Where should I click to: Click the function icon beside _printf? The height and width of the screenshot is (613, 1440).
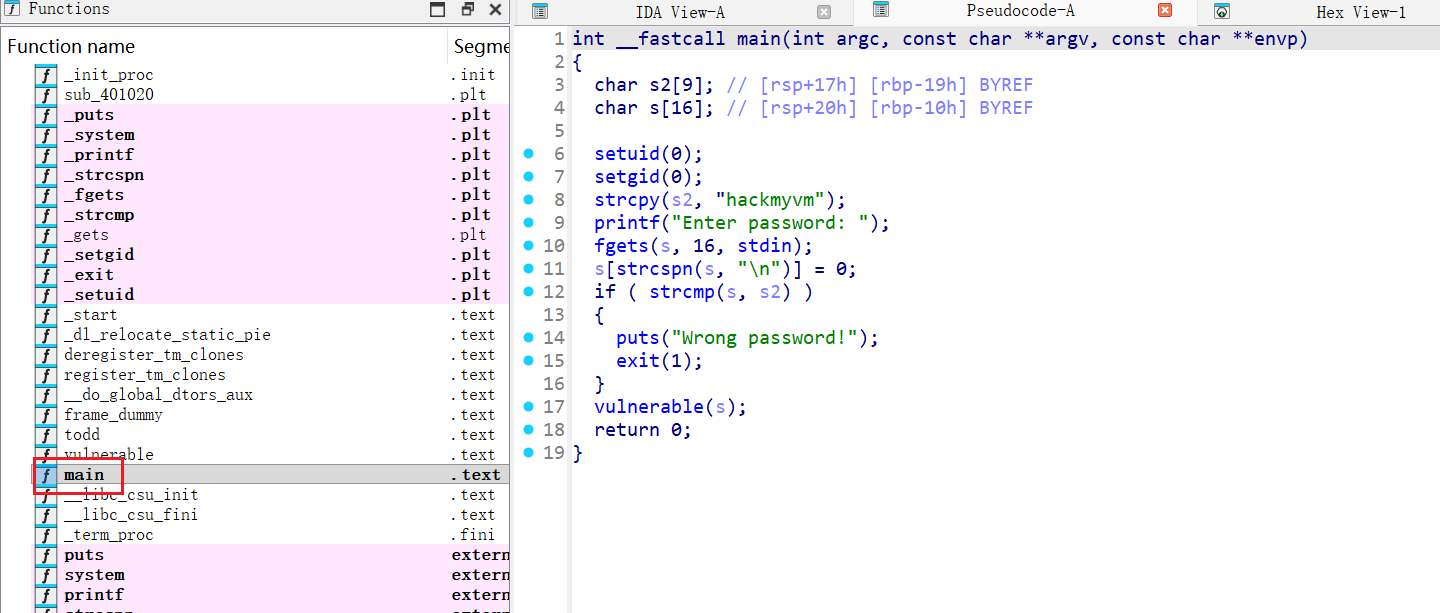[x=46, y=155]
